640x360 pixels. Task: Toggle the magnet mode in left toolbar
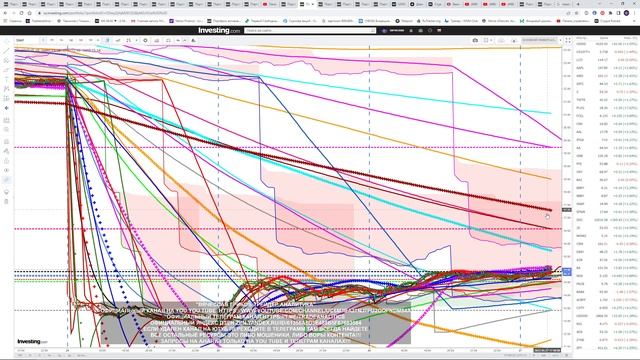[6, 142]
